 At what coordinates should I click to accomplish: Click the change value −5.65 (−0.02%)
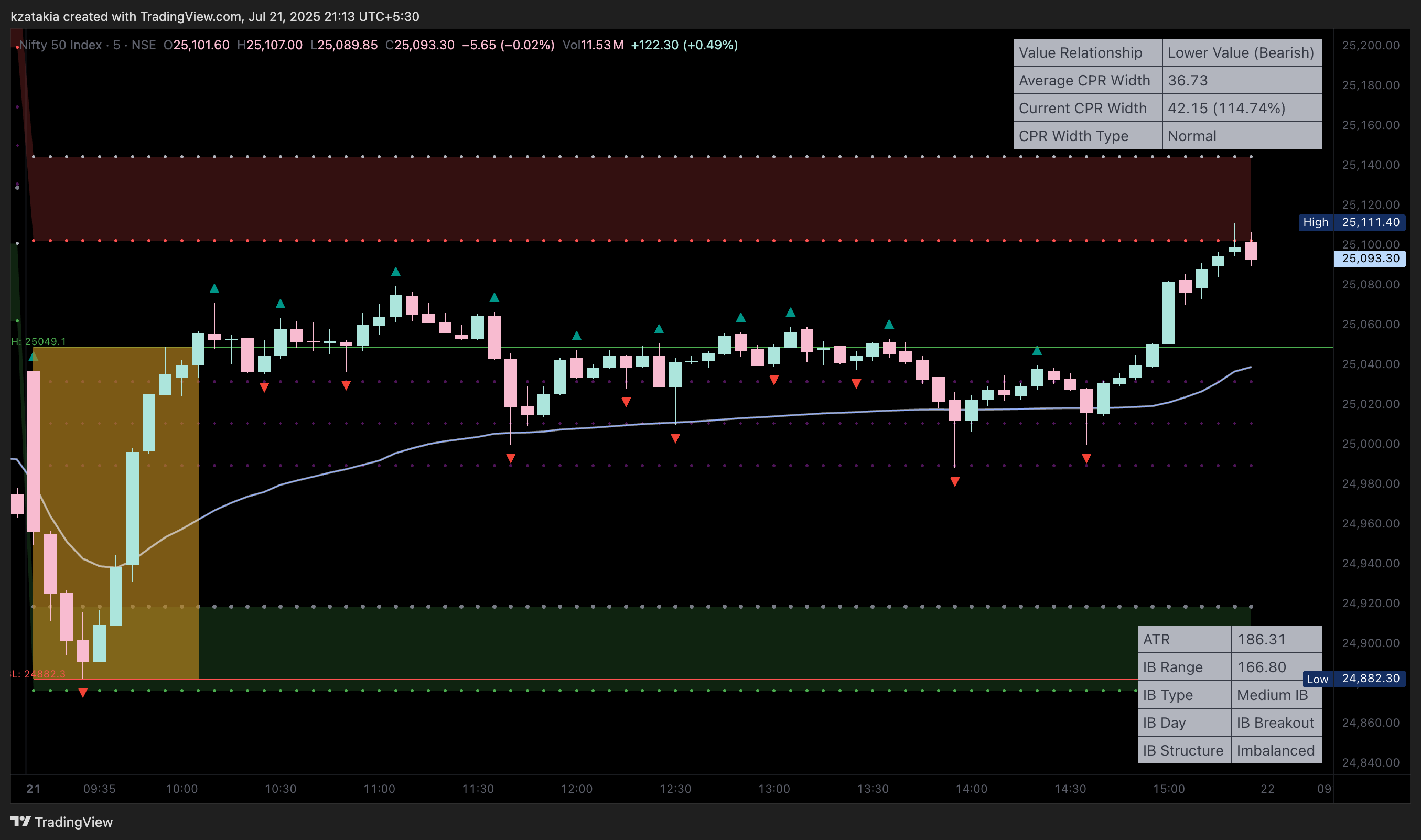point(508,45)
